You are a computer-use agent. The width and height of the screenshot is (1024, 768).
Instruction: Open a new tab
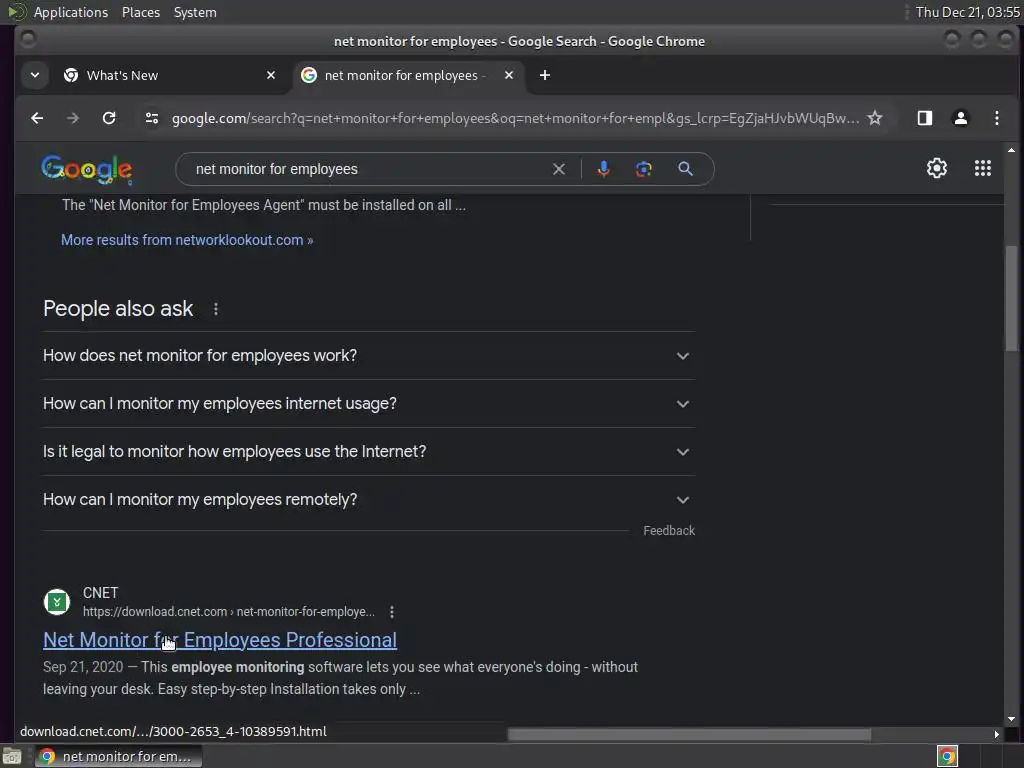pos(545,75)
